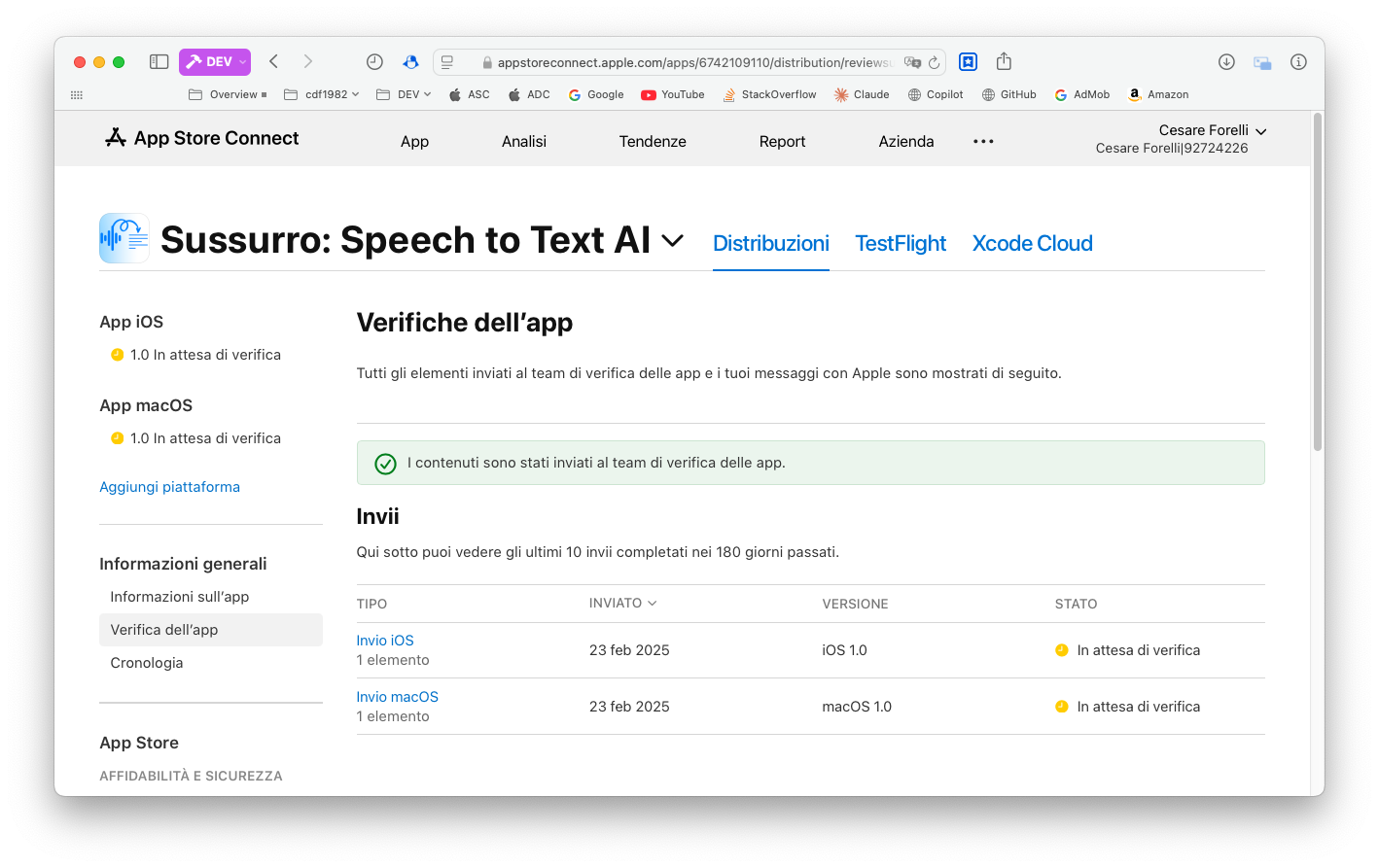Select the Distribuzioni tab
The width and height of the screenshot is (1379, 868).
(771, 244)
